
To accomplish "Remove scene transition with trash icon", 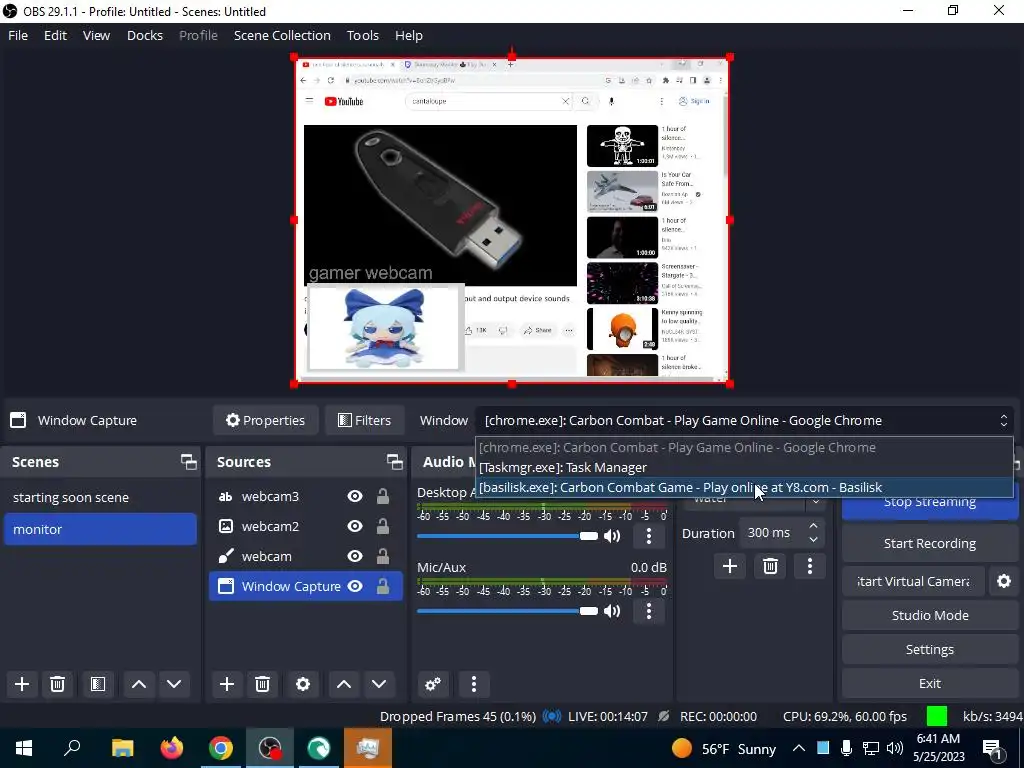I will (x=770, y=566).
